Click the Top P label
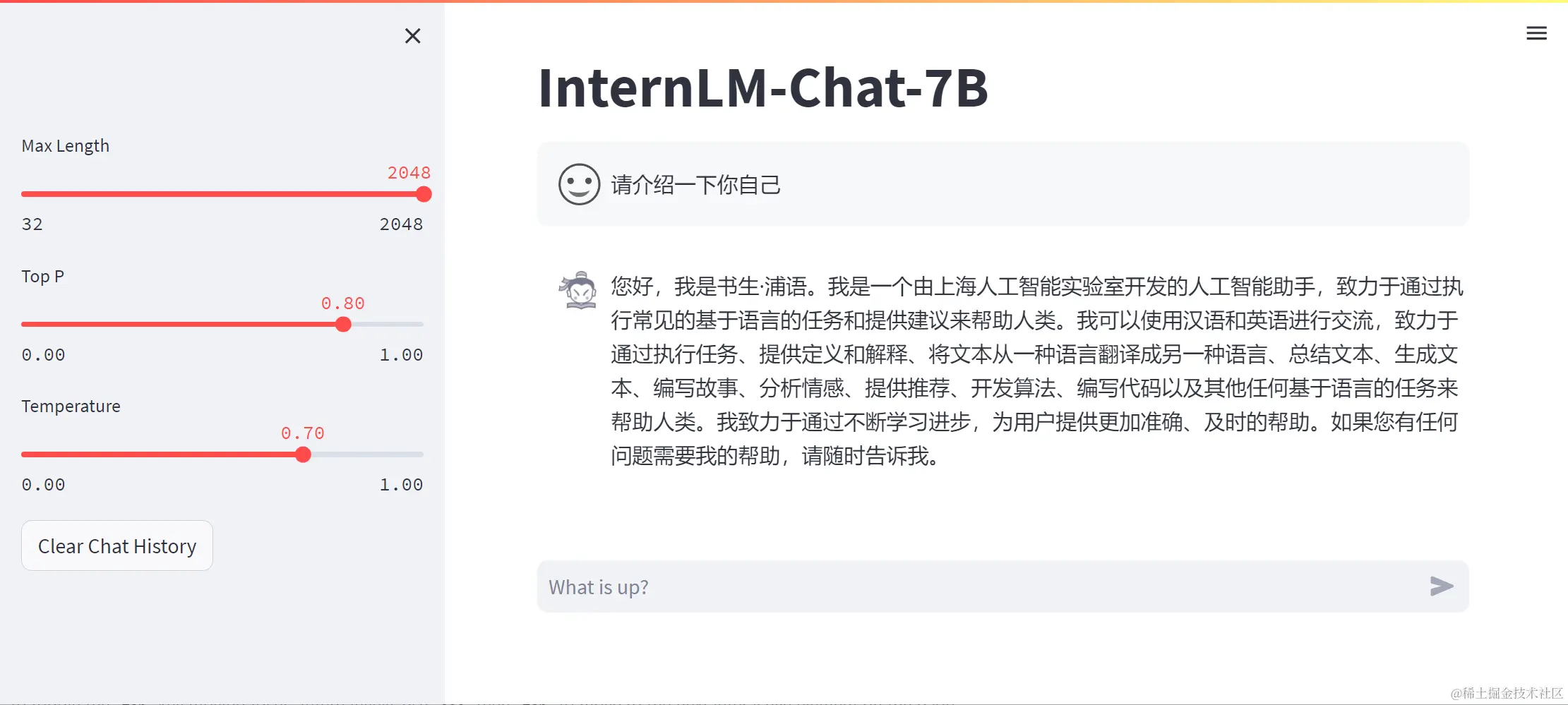The height and width of the screenshot is (705, 1568). [42, 277]
